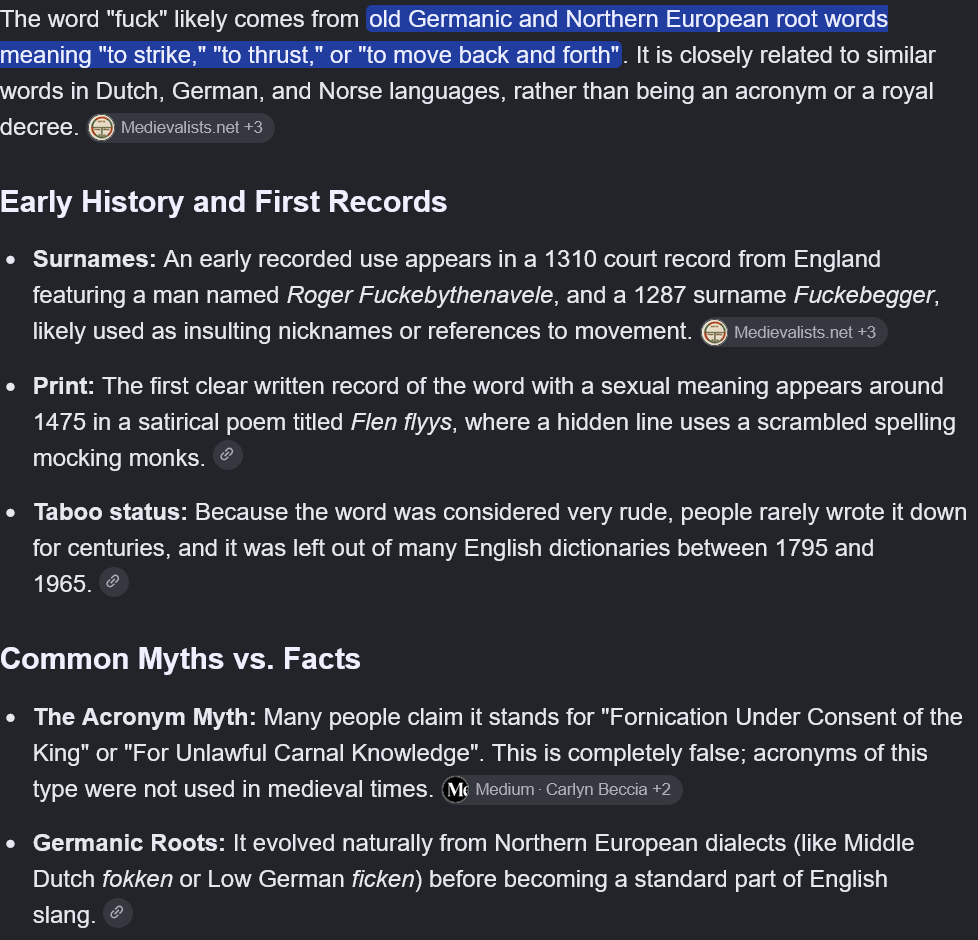This screenshot has height=940, width=978.
Task: Click the link icon following "1965"
Action: pos(114,582)
